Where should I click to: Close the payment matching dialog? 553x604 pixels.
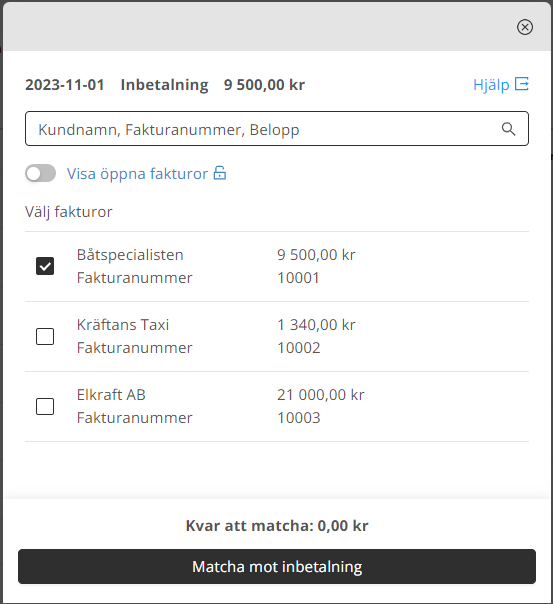[x=525, y=27]
